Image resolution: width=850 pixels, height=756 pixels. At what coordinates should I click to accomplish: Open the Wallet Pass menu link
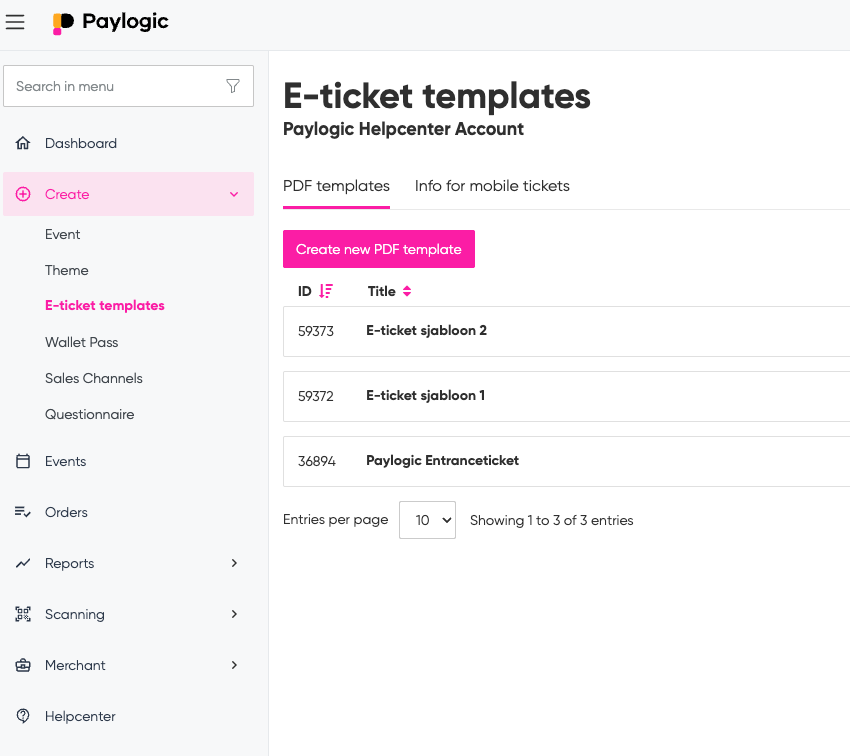(x=82, y=342)
